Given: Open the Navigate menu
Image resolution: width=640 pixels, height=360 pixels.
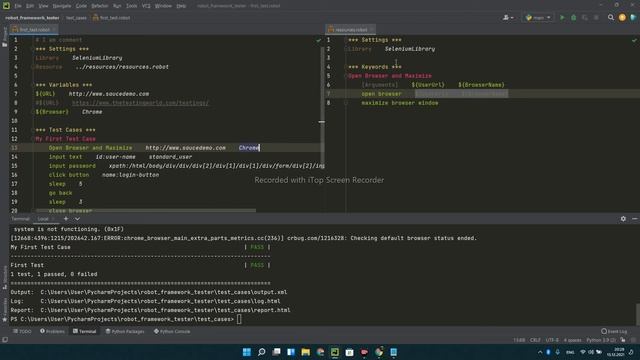Looking at the screenshot, I should tap(62, 6).
